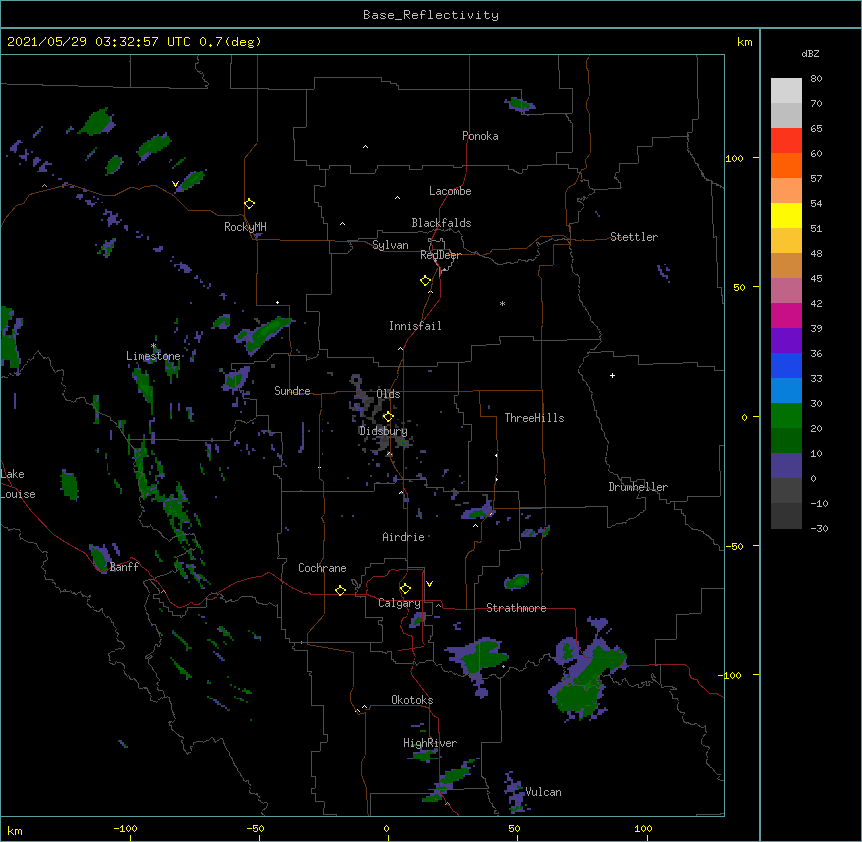Click the green echo east of Ponoka
Screen dimensions: 862x842
pyautogui.click(x=520, y=104)
